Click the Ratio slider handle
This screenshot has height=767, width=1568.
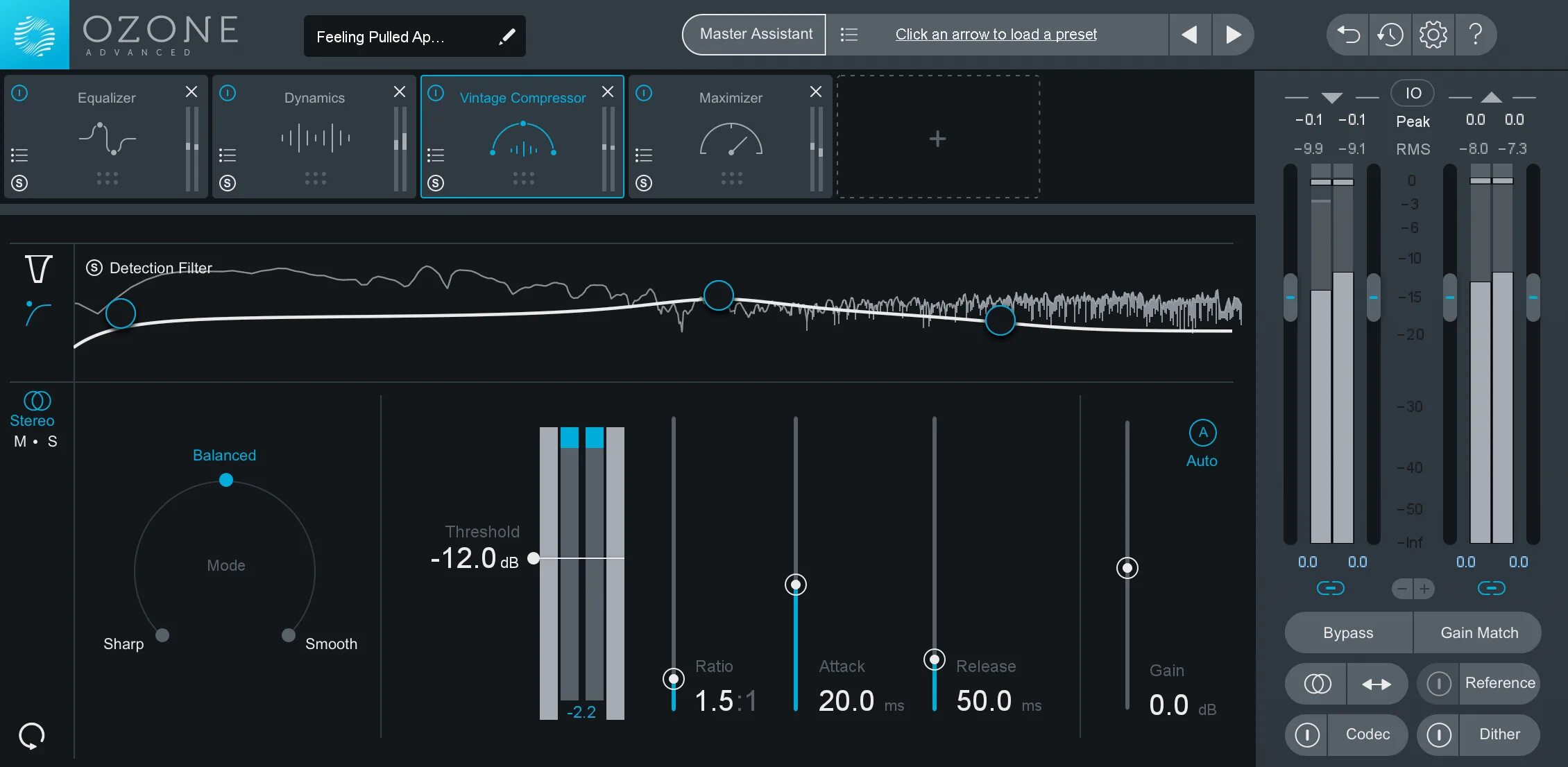pyautogui.click(x=674, y=678)
